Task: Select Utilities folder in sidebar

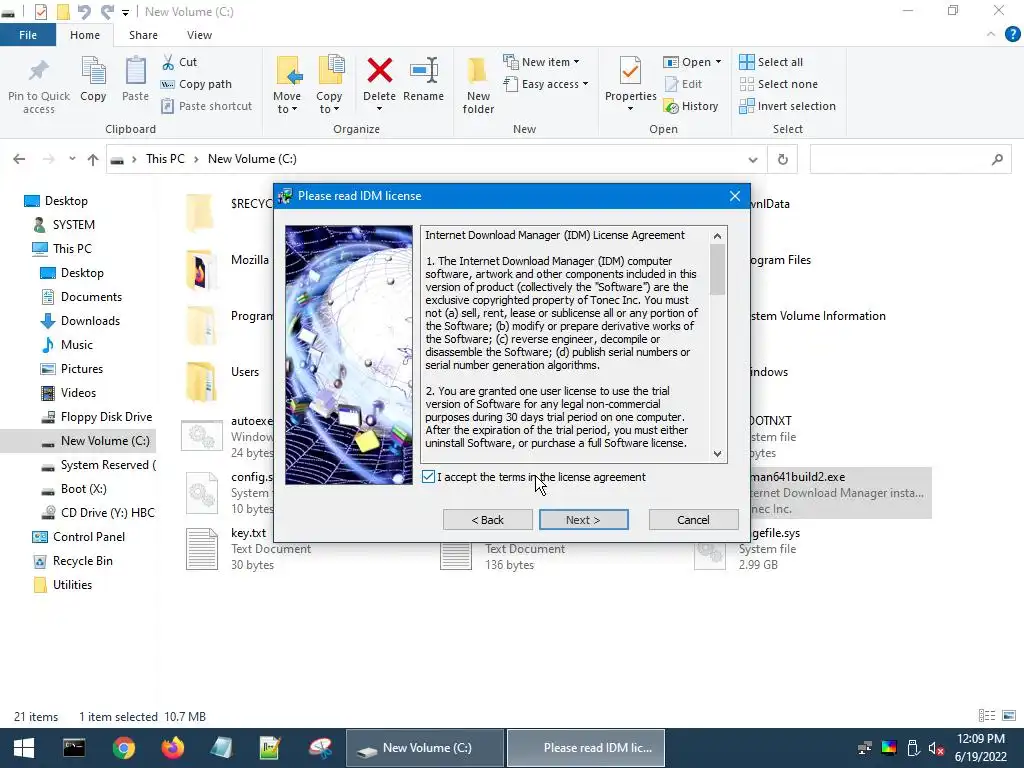Action: [x=72, y=585]
